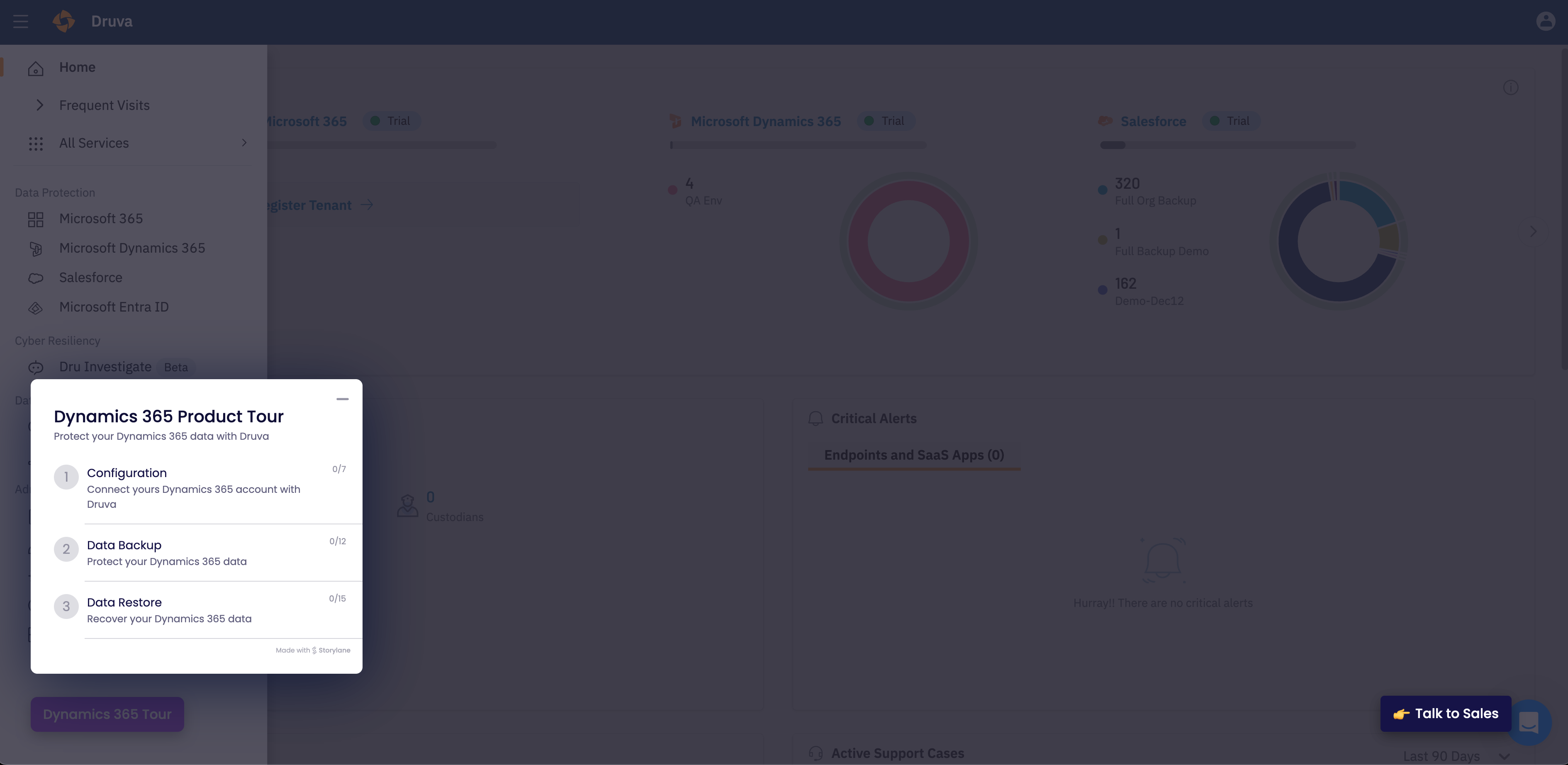The height and width of the screenshot is (765, 1568).
Task: Open the user profile avatar icon
Action: [1546, 21]
